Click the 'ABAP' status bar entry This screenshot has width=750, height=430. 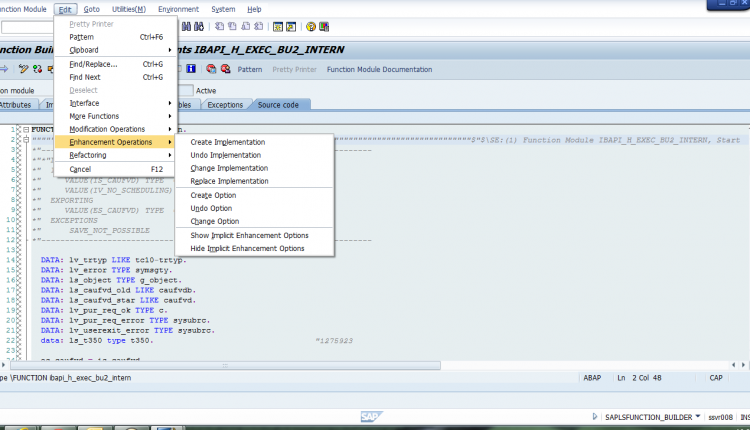592,378
